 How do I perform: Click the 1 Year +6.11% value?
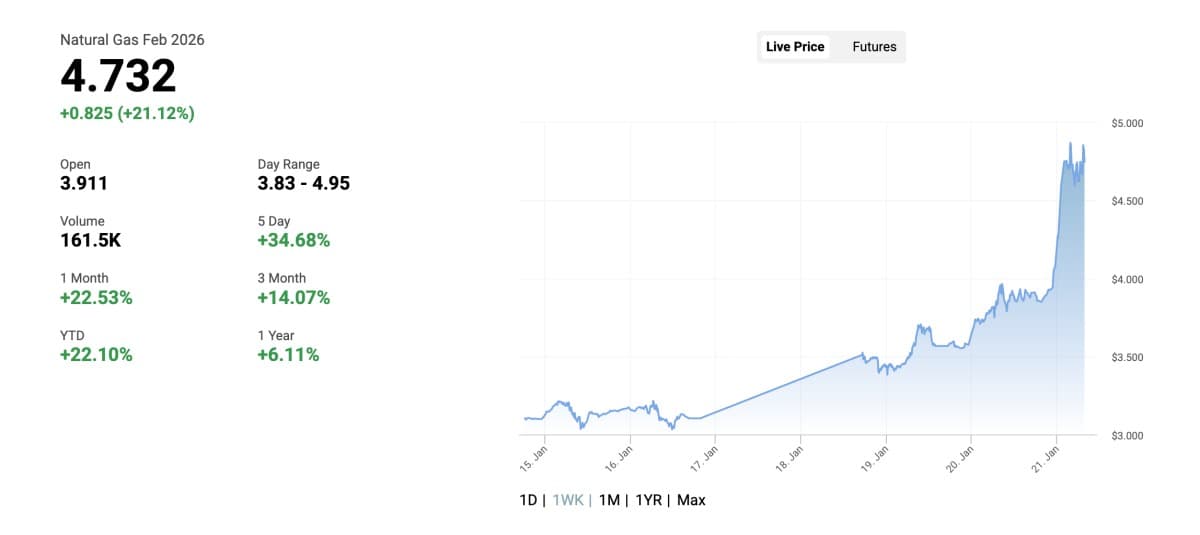coord(288,354)
